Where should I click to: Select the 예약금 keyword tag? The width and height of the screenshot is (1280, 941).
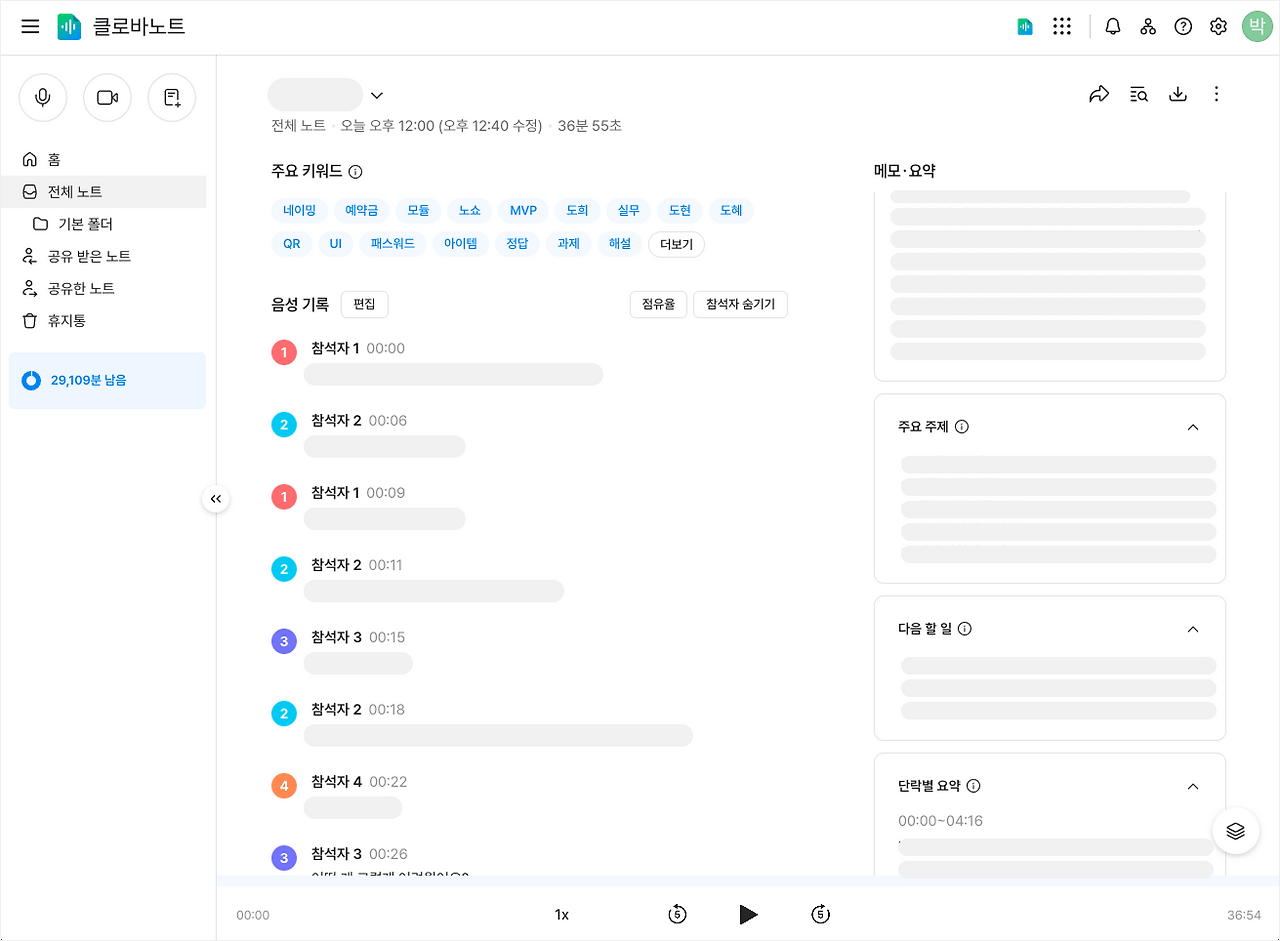point(361,211)
